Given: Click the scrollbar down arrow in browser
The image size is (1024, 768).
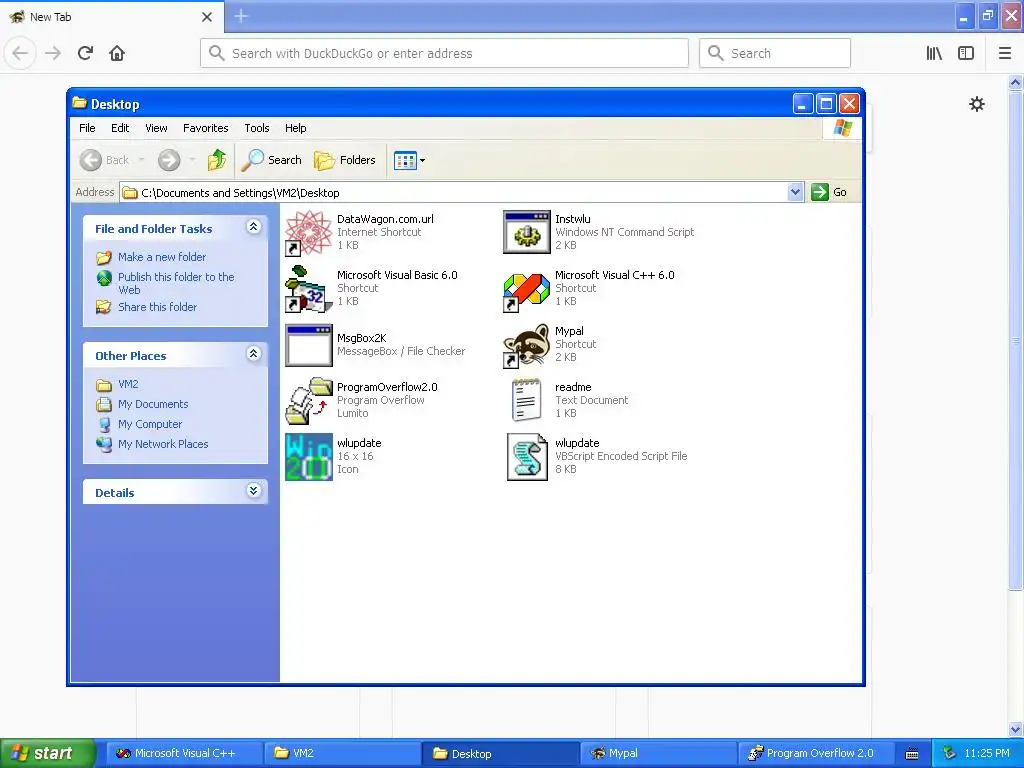Looking at the screenshot, I should (x=1015, y=729).
